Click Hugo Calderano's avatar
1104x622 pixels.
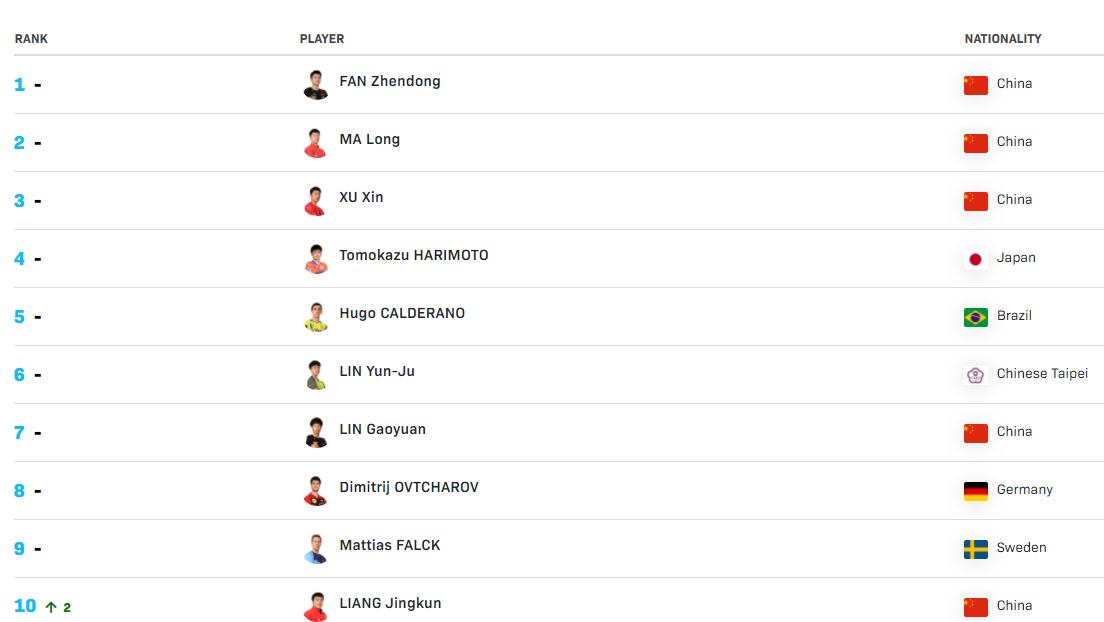316,316
